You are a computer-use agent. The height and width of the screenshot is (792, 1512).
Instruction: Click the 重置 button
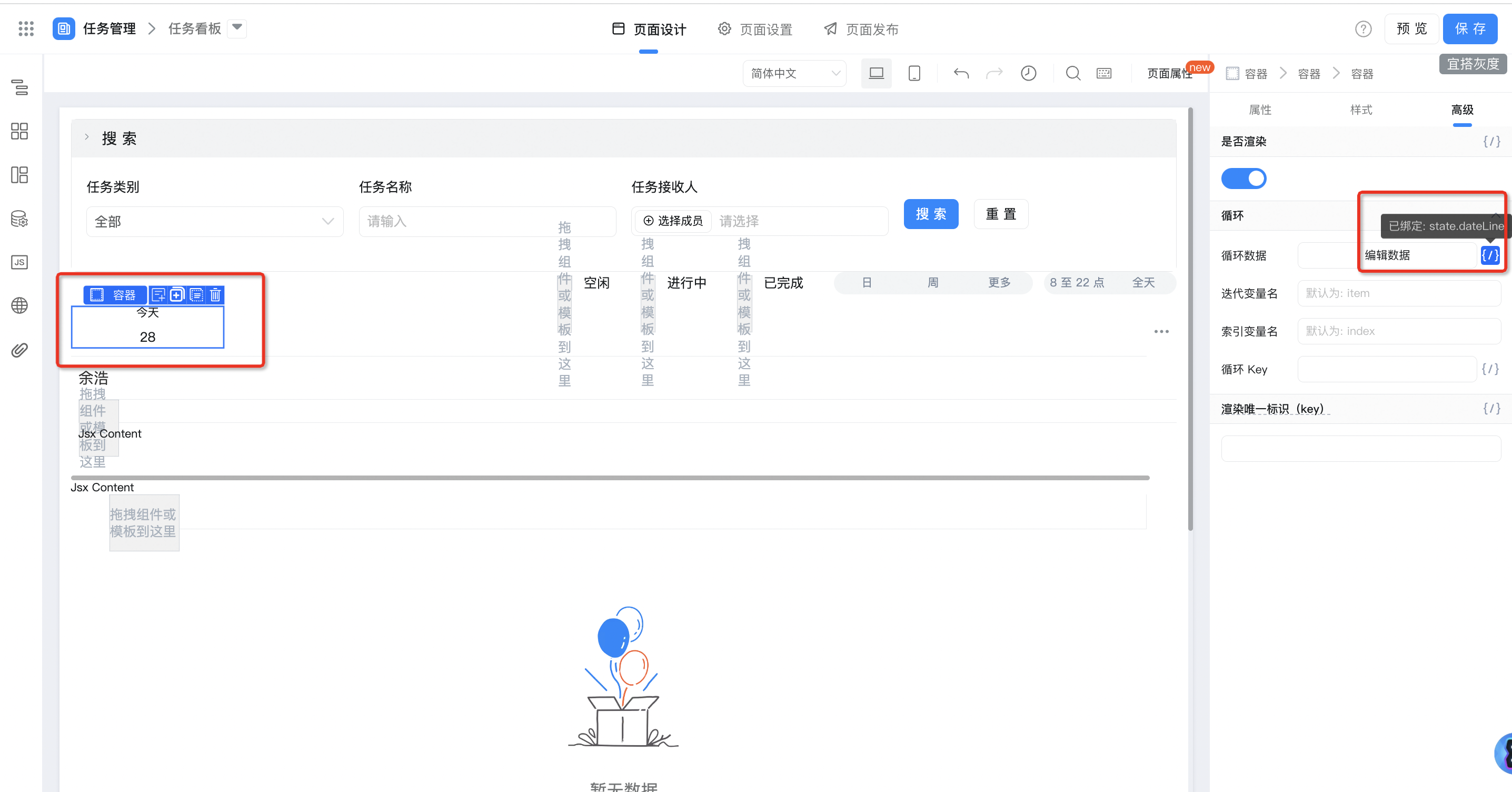(1001, 214)
